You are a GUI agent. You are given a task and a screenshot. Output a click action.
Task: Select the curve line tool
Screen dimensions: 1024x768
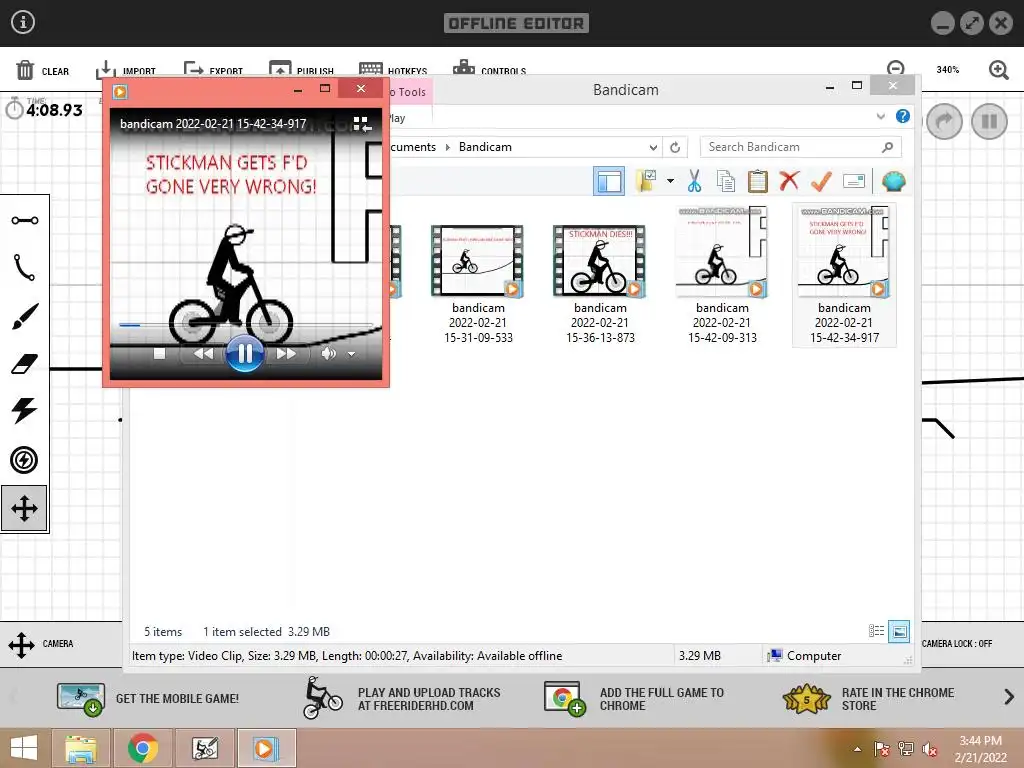pos(25,267)
